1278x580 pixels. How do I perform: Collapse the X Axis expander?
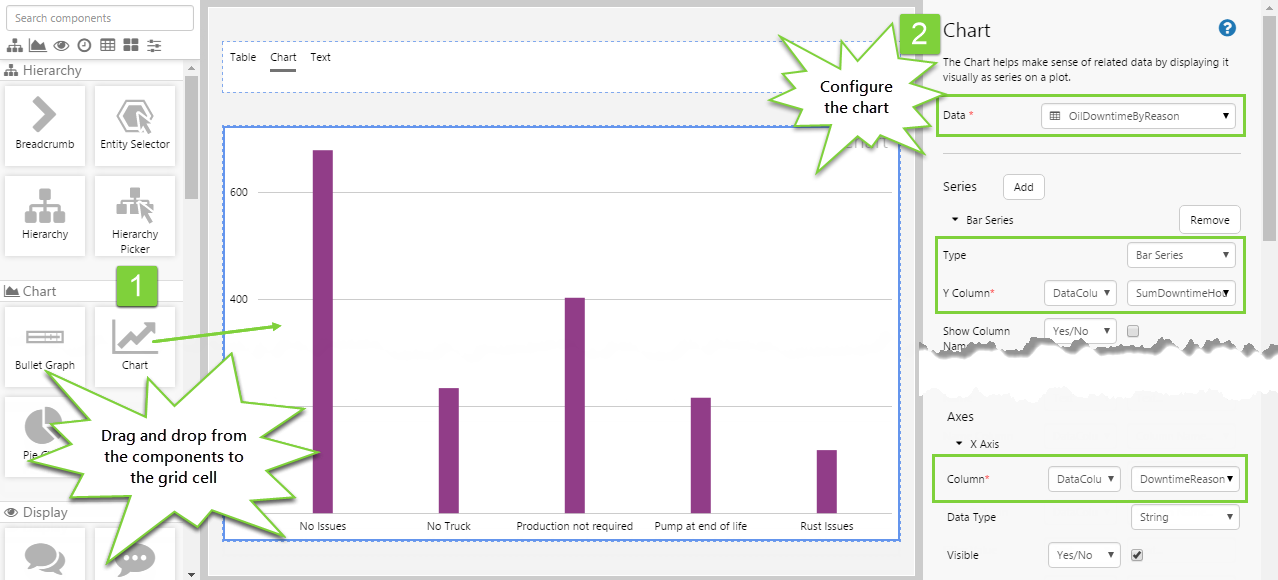point(959,443)
